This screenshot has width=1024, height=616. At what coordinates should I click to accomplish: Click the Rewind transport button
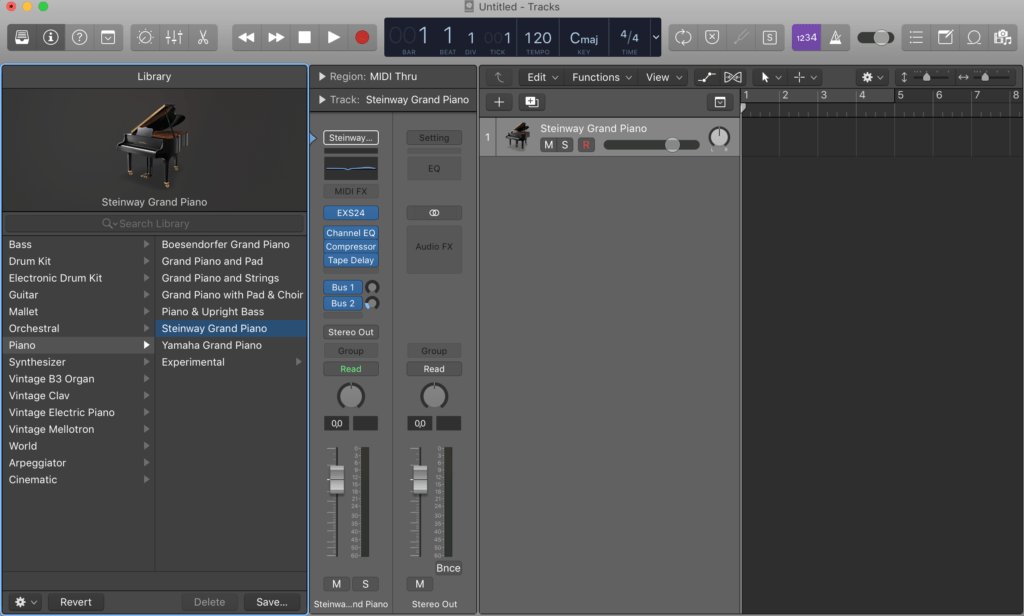(x=247, y=37)
